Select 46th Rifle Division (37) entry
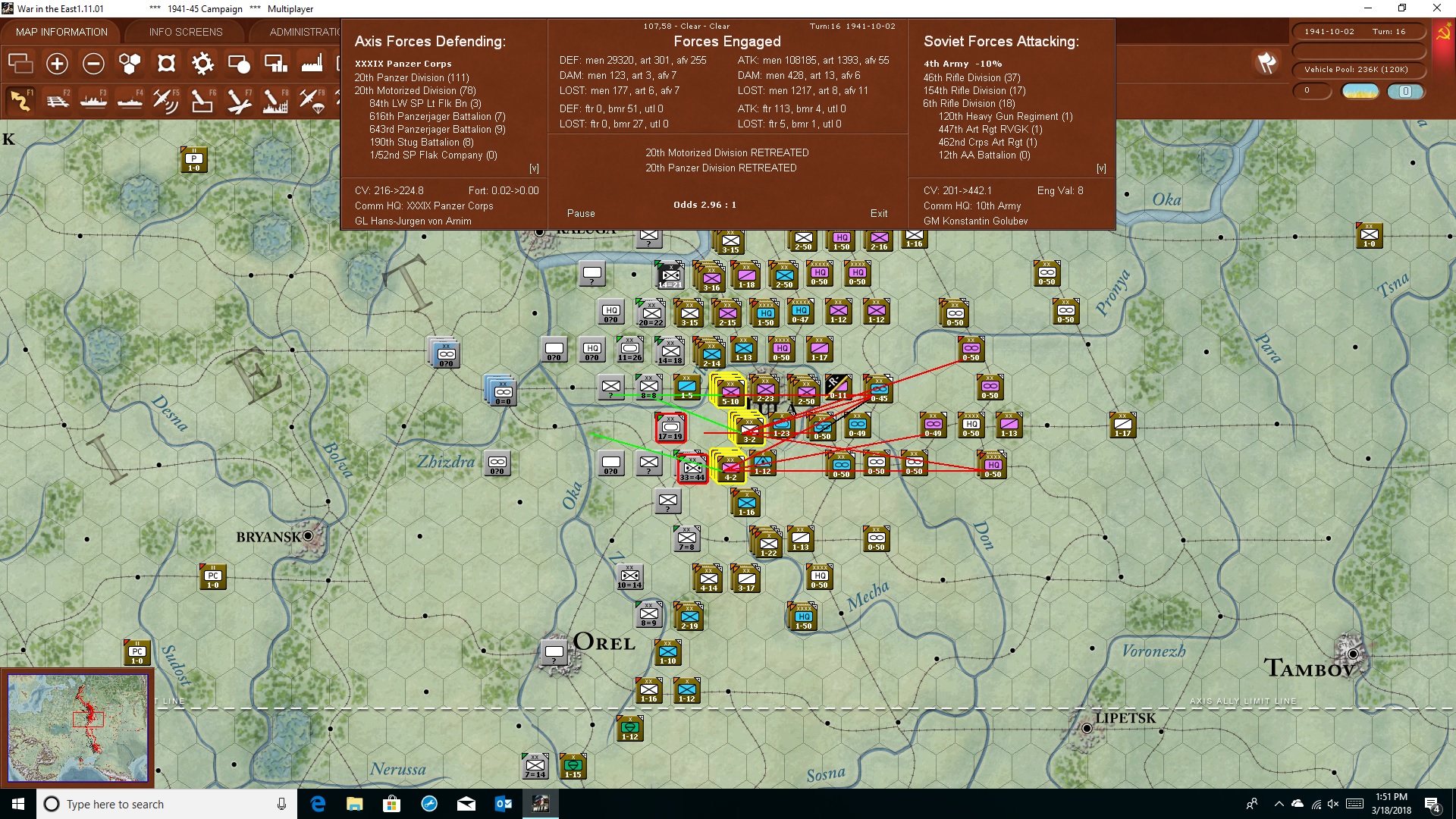The width and height of the screenshot is (1456, 819). coord(971,77)
